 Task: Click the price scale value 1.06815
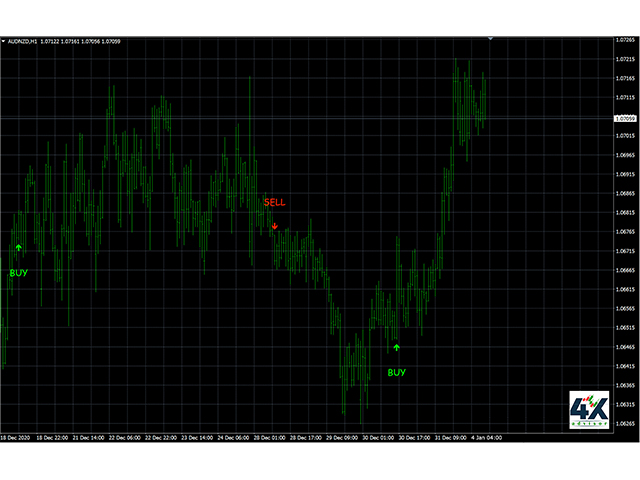click(625, 213)
